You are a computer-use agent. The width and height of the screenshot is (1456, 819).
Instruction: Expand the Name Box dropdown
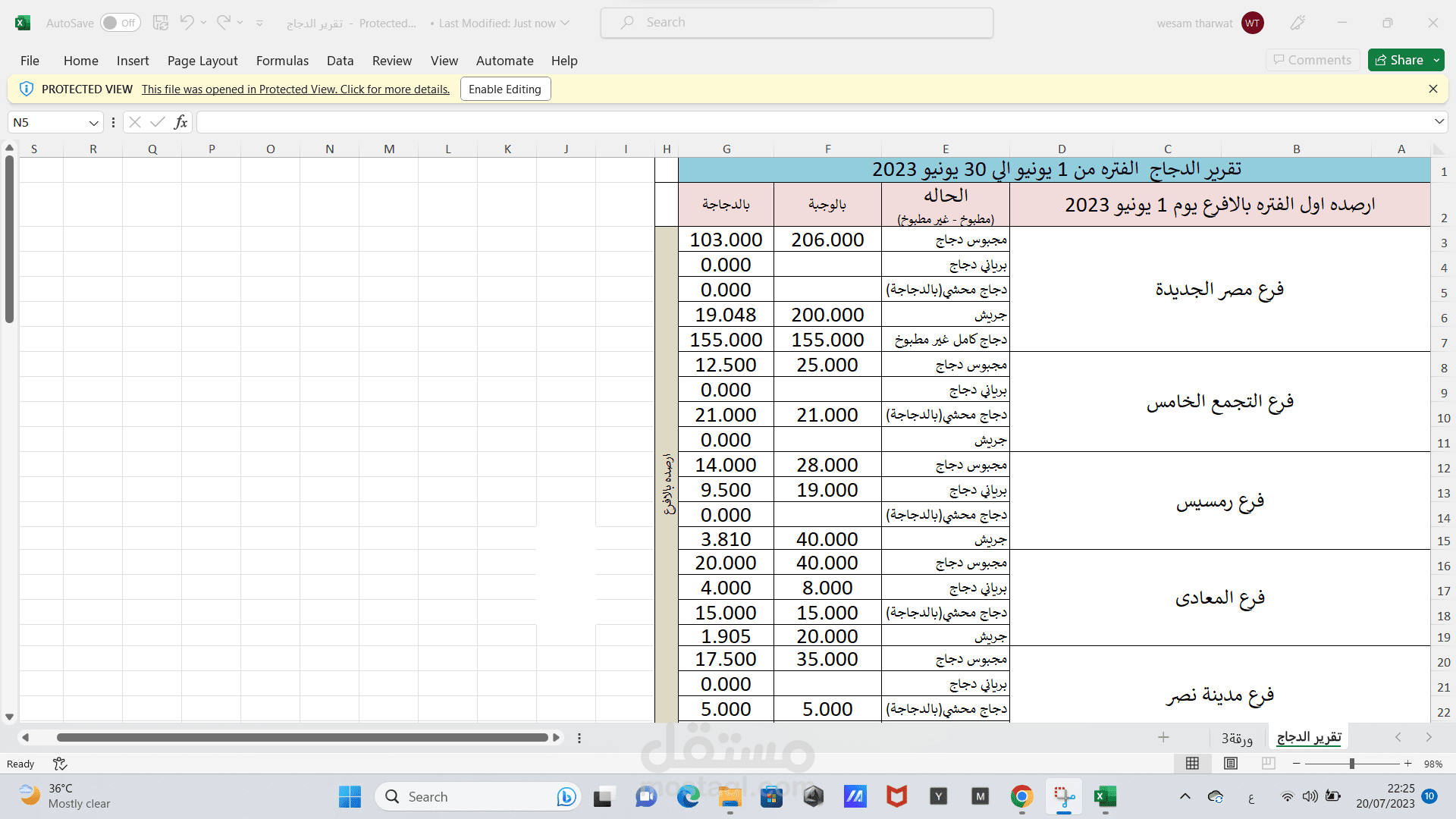pyautogui.click(x=93, y=123)
